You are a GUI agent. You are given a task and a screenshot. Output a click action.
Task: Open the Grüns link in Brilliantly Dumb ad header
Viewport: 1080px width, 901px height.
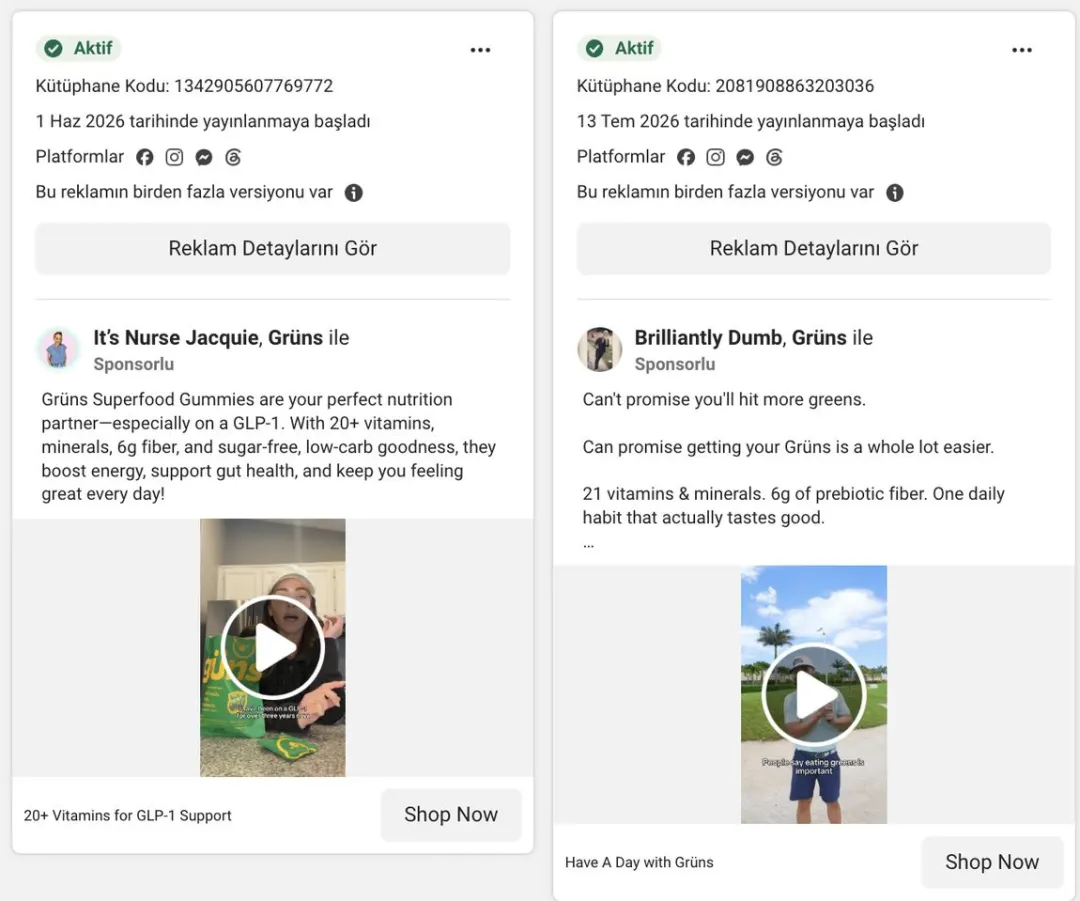click(819, 338)
